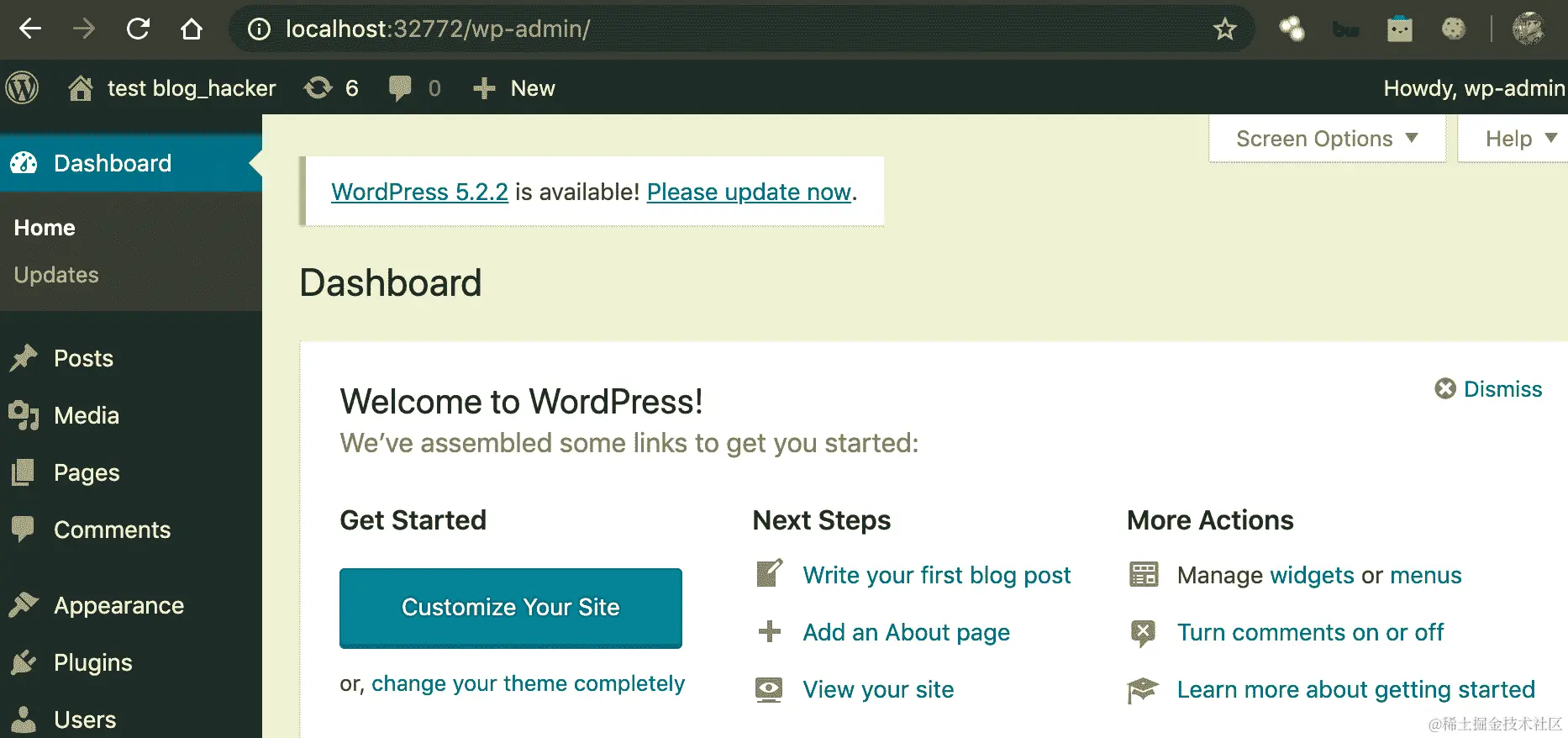
Task: Click the widgets link
Action: pyautogui.click(x=1312, y=576)
